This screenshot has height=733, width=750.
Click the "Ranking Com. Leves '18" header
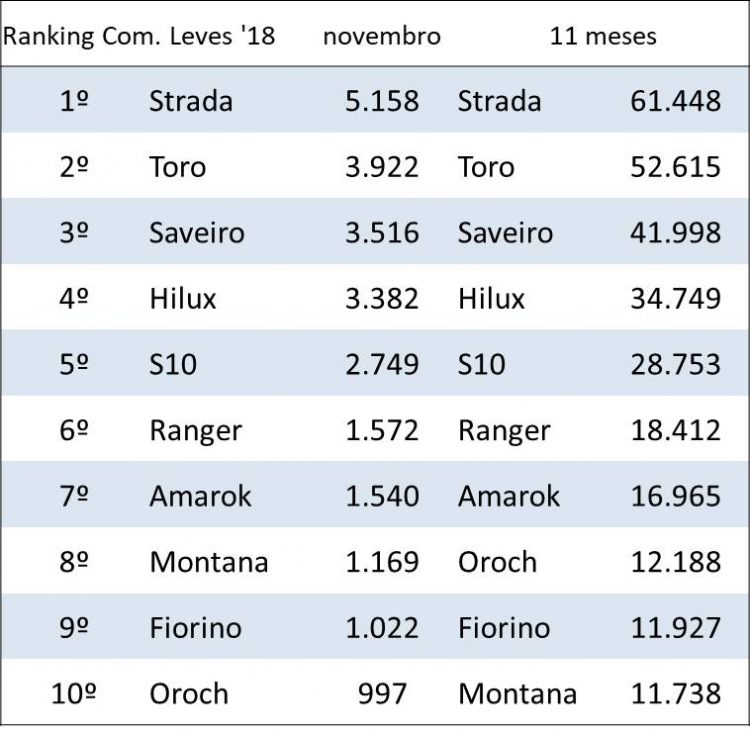coord(140,37)
